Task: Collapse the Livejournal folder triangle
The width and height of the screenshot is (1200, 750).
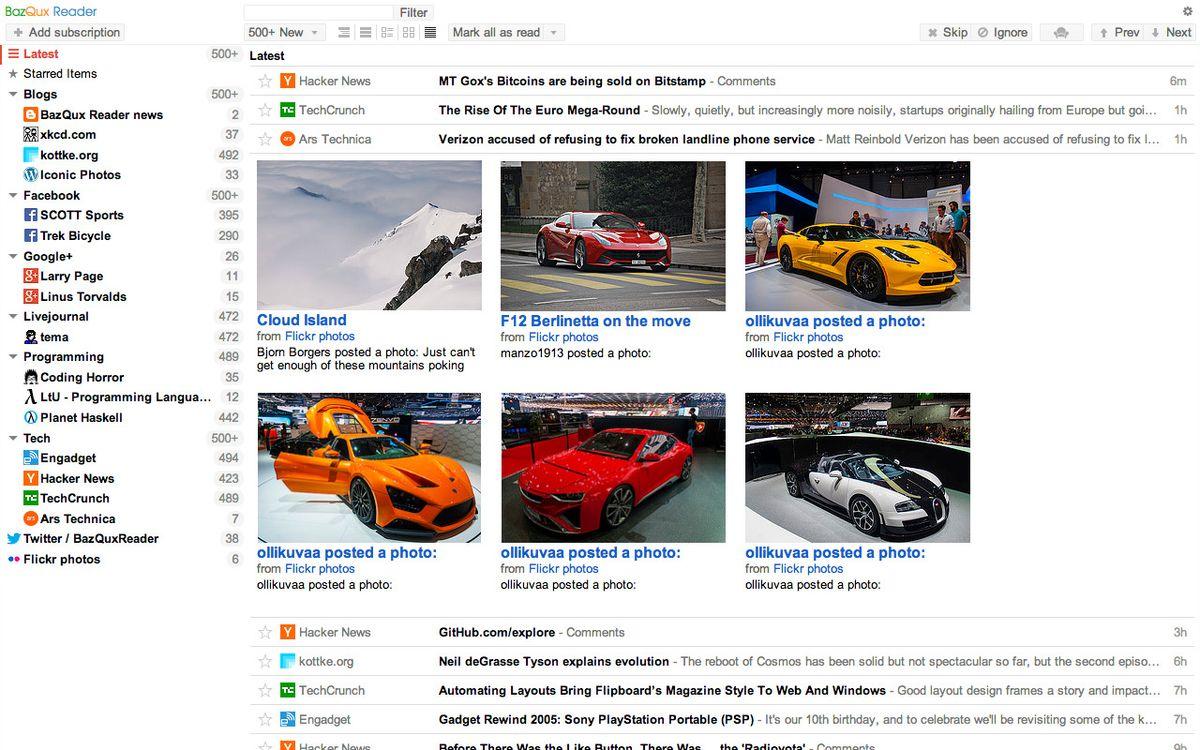Action: 13,316
